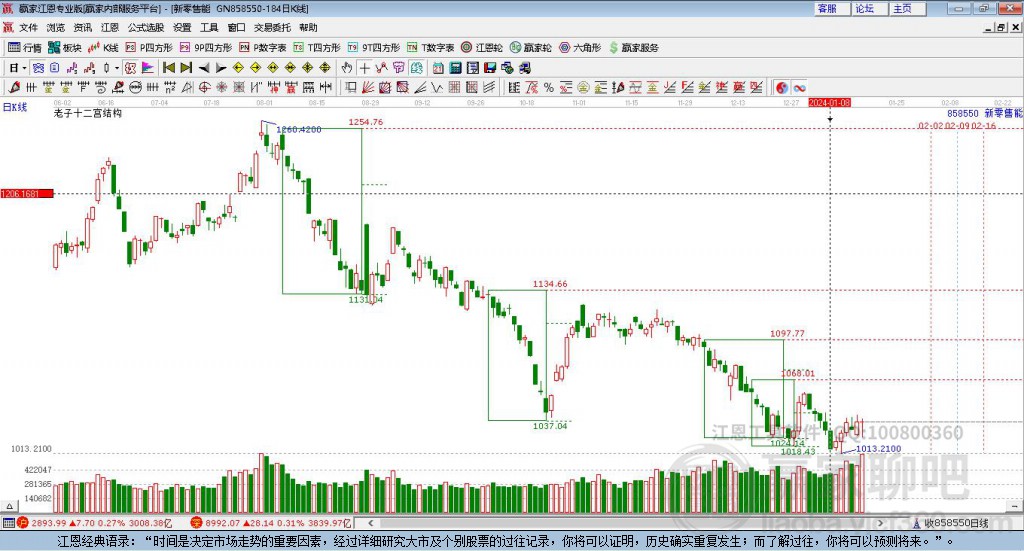Open the 窗口 menu
Screen dimensions: 1024x551
pyautogui.click(x=236, y=27)
